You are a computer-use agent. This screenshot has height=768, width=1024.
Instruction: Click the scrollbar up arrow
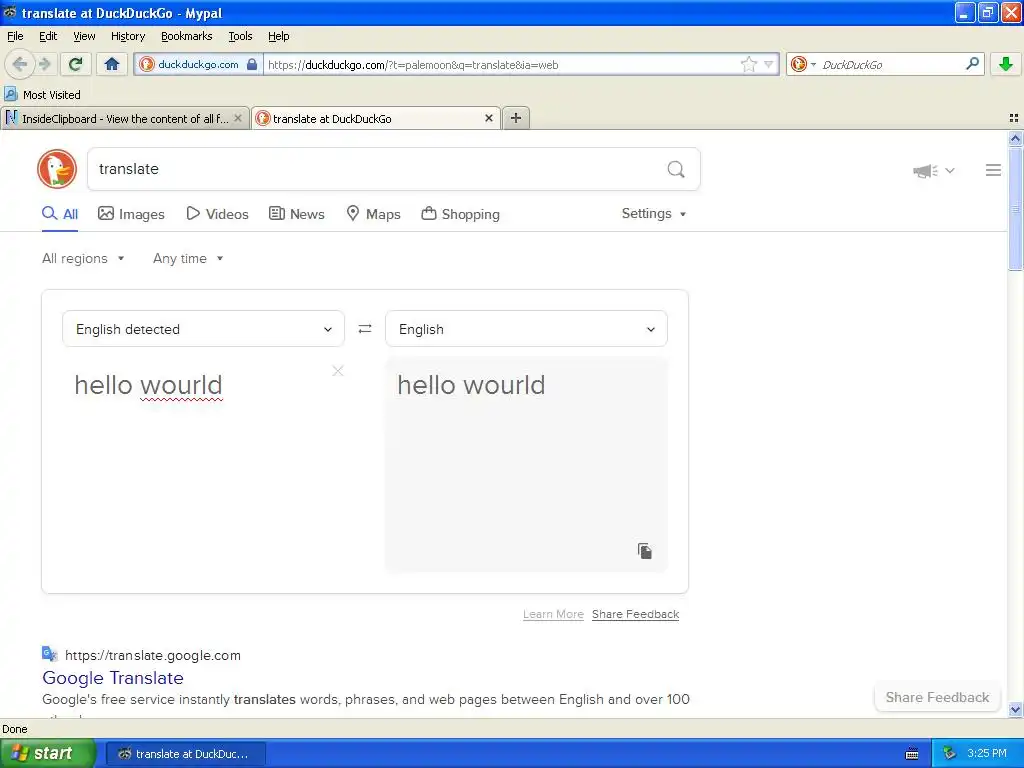pos(1015,138)
